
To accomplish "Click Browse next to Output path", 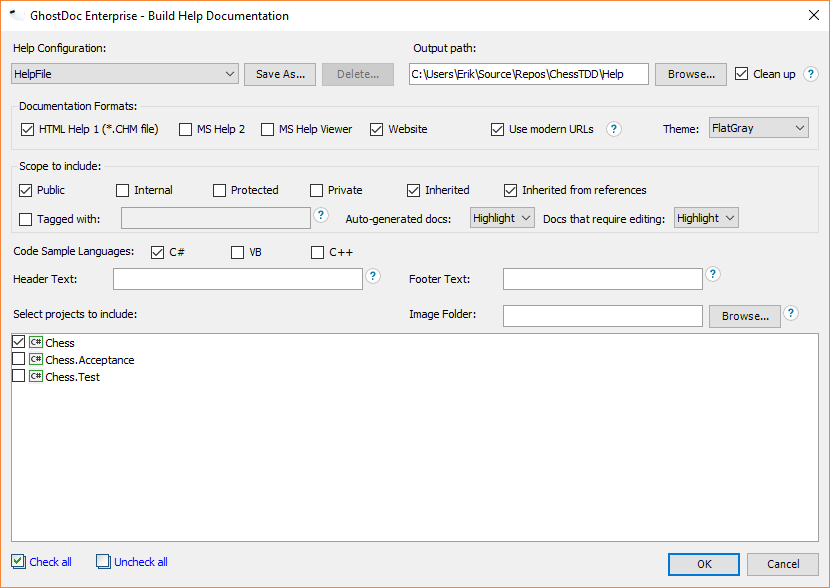I will coord(691,74).
